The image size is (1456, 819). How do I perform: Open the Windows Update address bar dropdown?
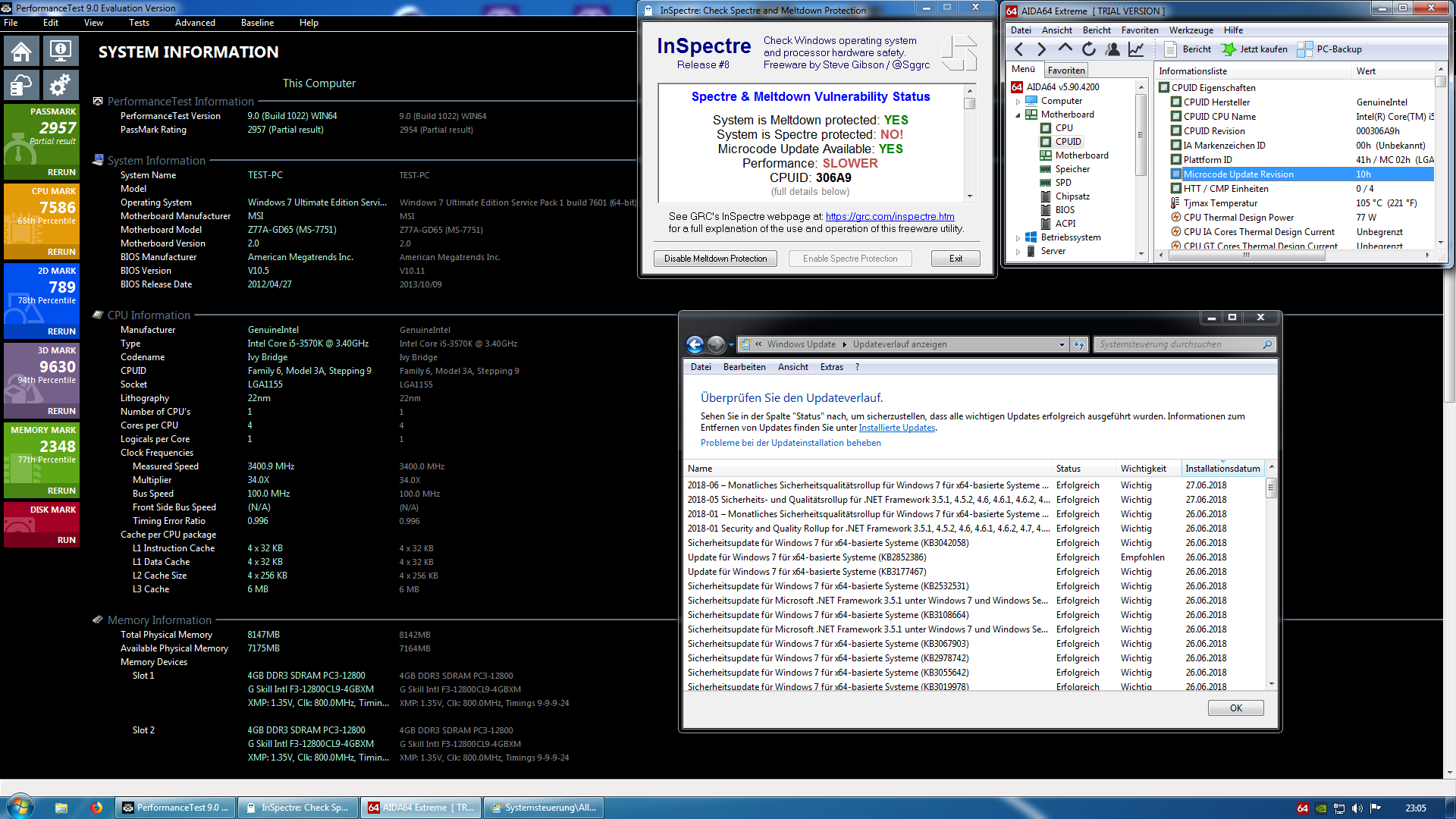pyautogui.click(x=1062, y=344)
